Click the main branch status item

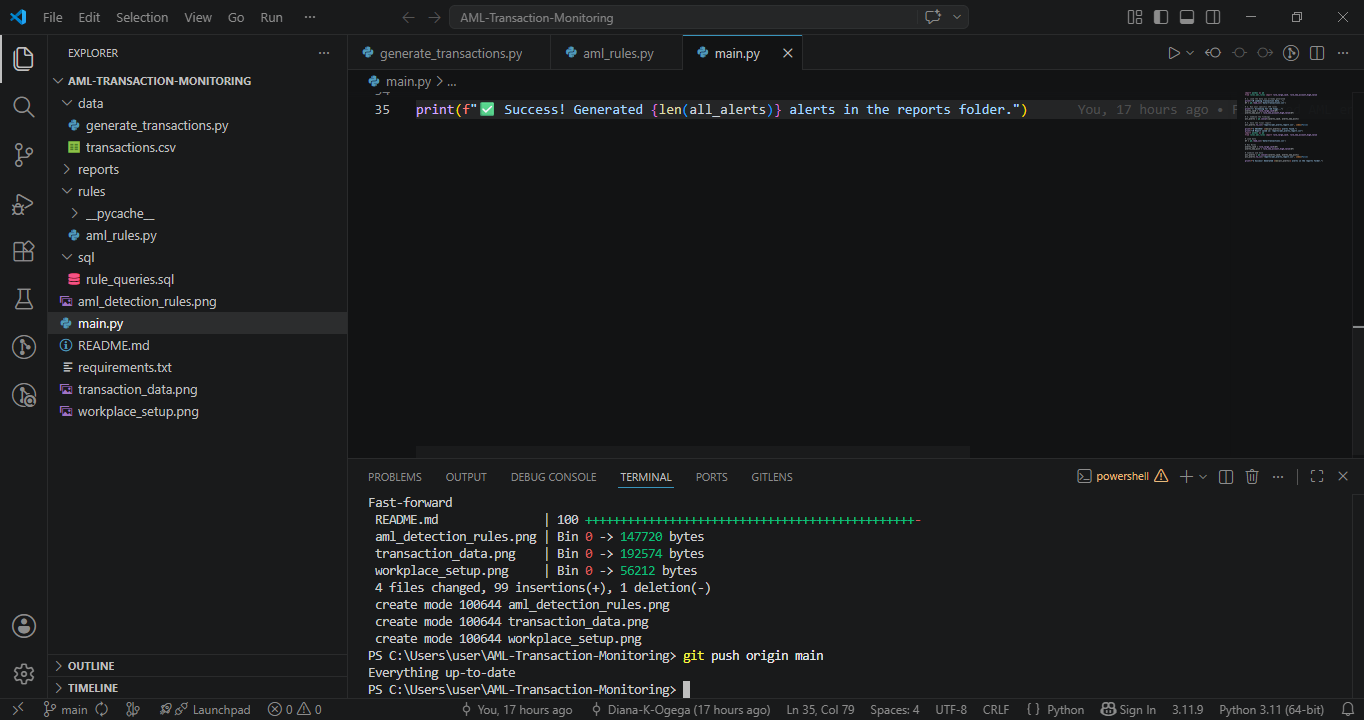pyautogui.click(x=65, y=709)
